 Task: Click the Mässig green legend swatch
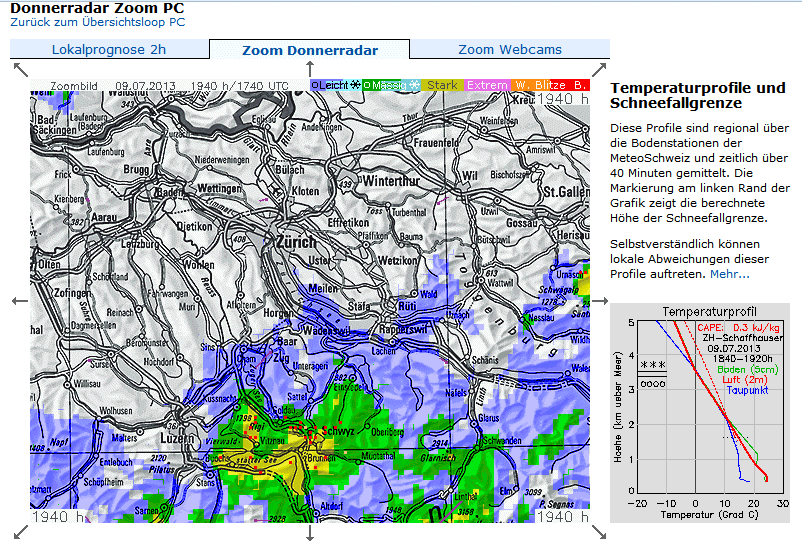(x=391, y=85)
